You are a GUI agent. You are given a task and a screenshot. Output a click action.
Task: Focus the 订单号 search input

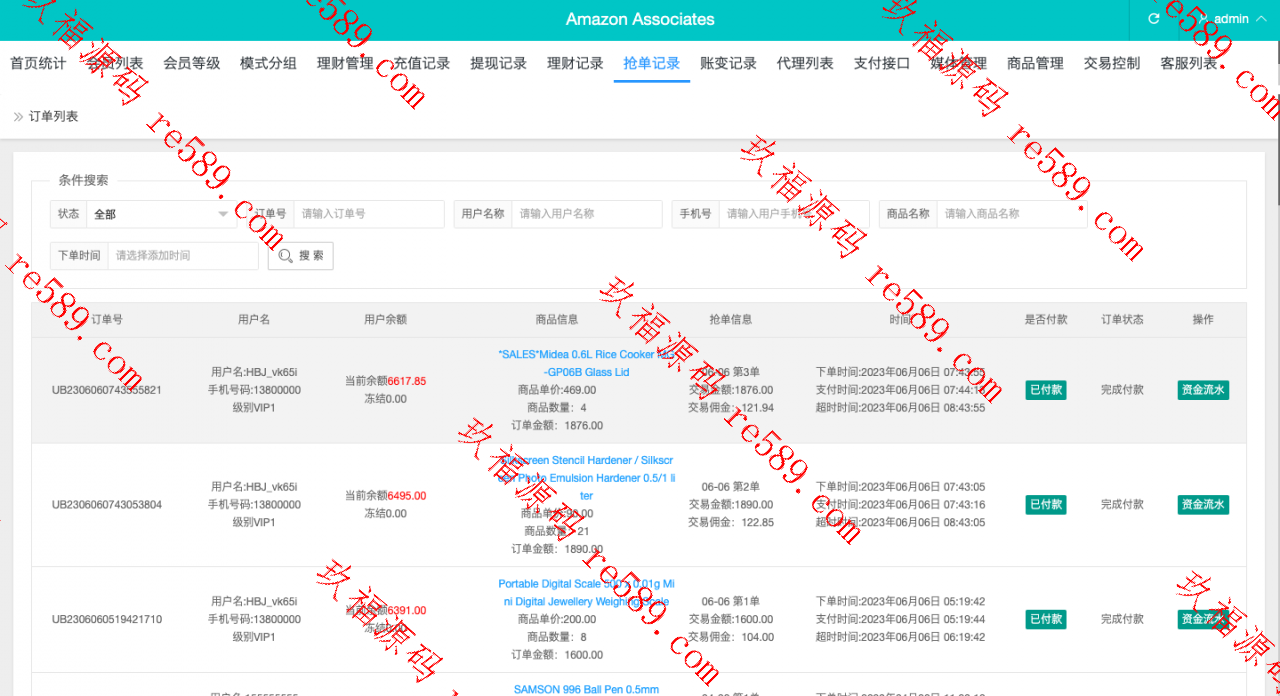point(369,214)
